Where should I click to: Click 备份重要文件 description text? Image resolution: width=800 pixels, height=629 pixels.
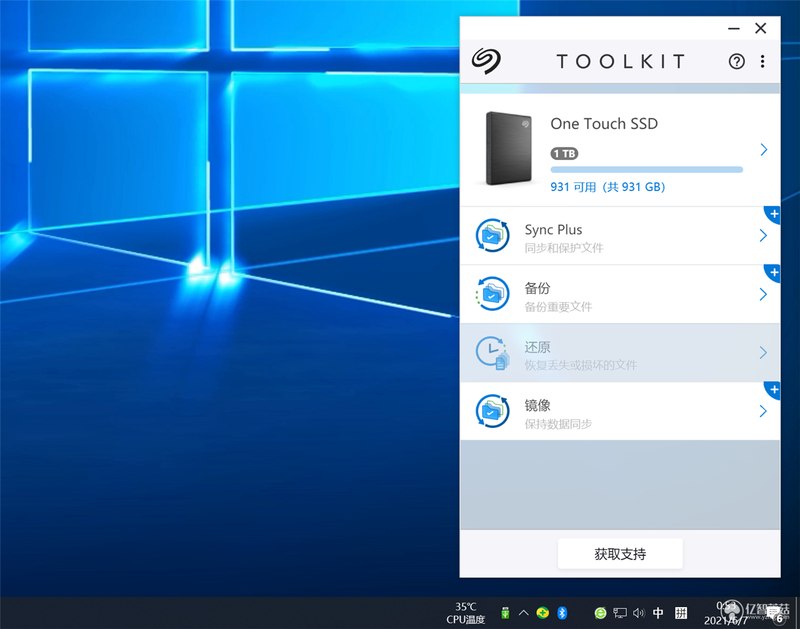[x=558, y=307]
